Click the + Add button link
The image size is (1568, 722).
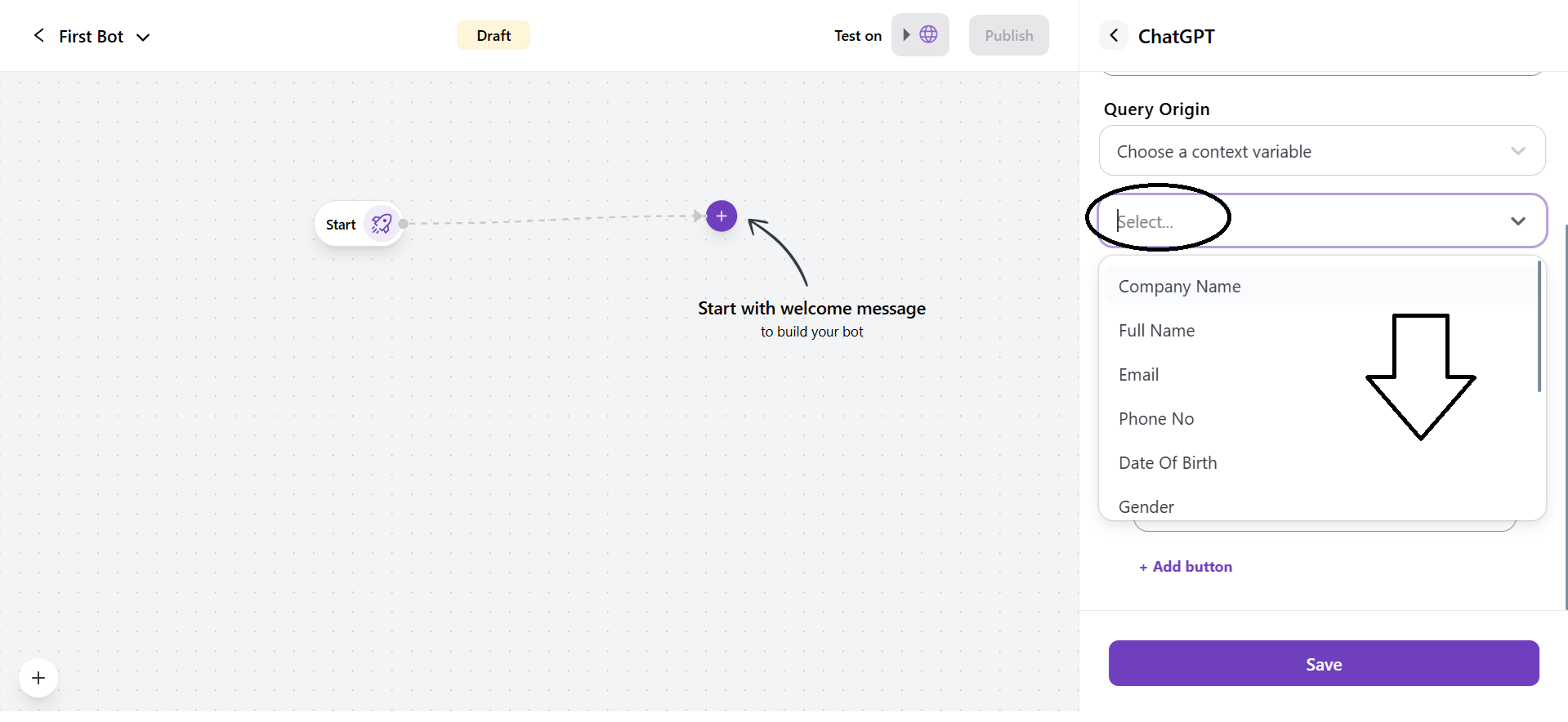pyautogui.click(x=1186, y=567)
